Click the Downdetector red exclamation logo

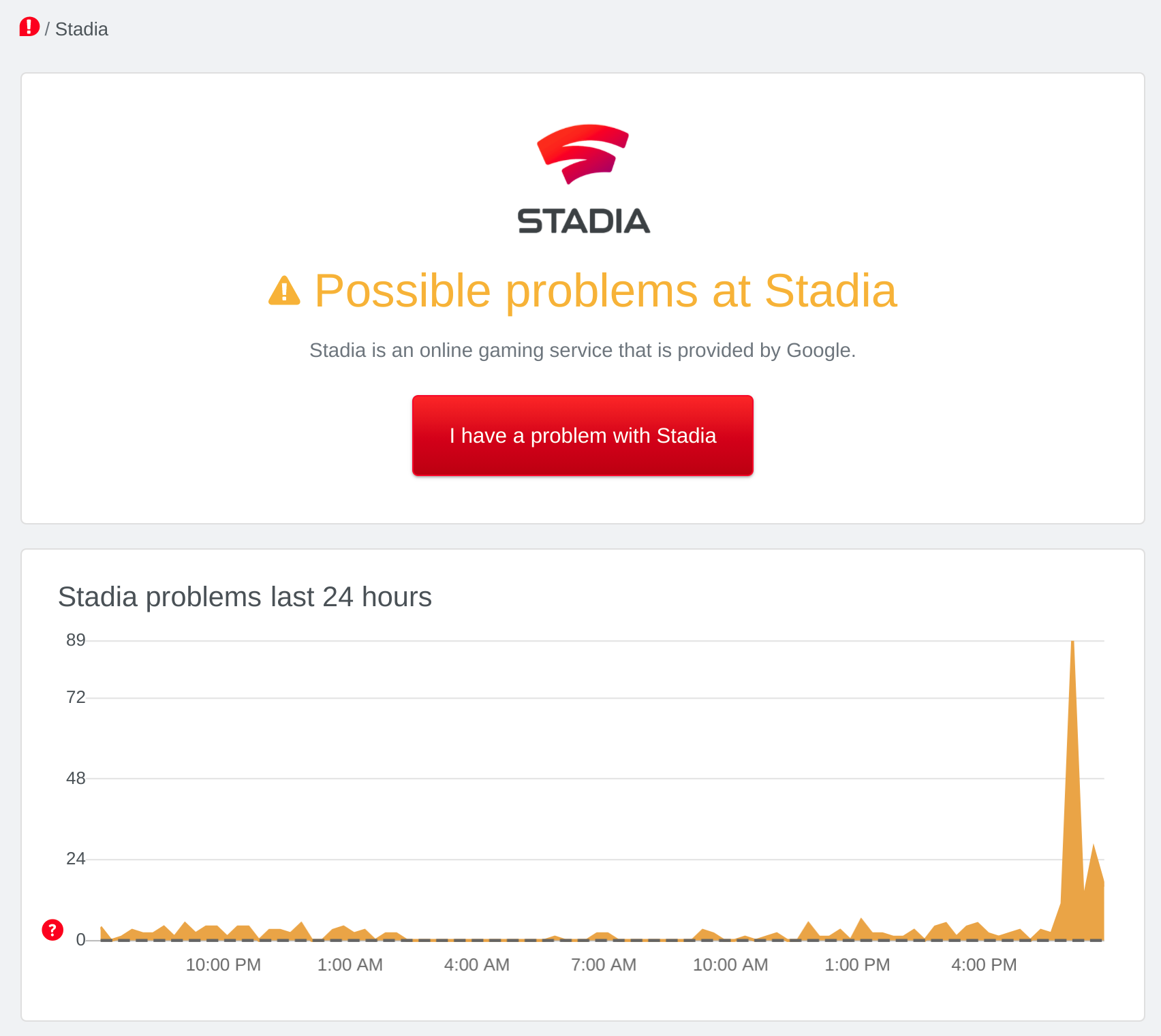click(29, 27)
